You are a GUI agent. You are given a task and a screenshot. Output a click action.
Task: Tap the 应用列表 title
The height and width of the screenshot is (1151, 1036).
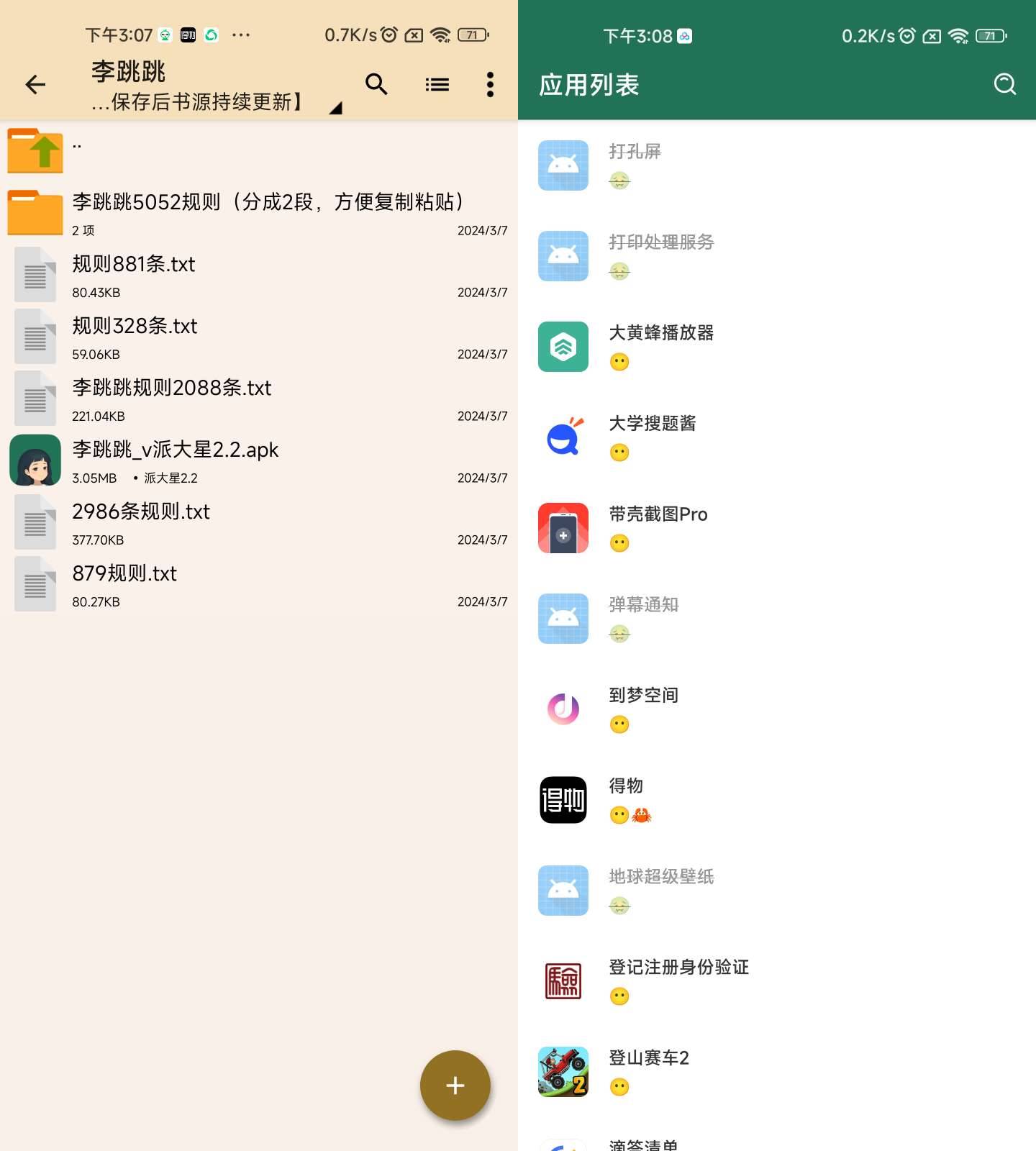[x=589, y=85]
